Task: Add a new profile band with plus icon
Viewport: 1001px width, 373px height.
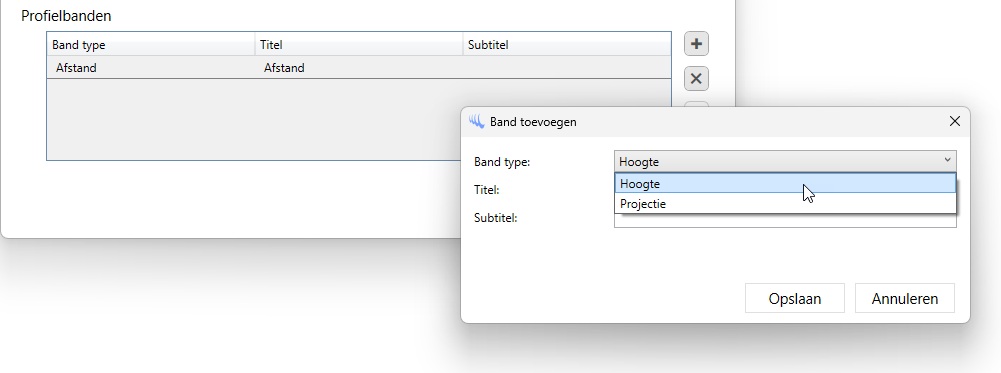Action: point(696,44)
